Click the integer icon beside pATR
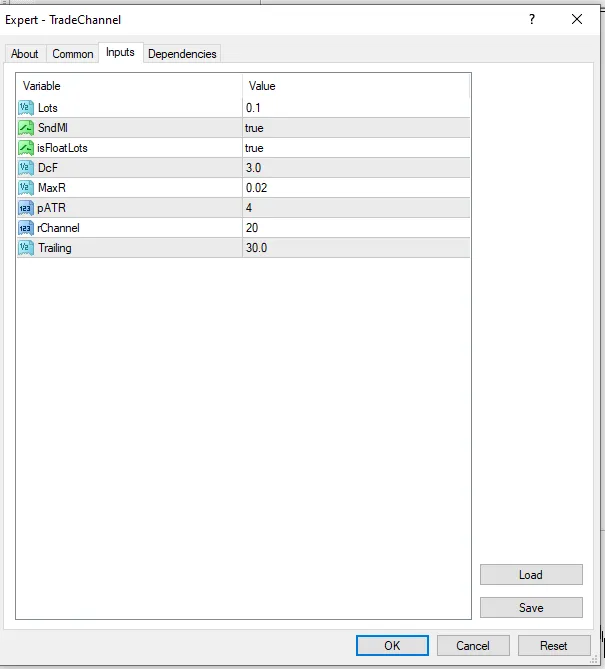605x669 pixels. point(26,208)
